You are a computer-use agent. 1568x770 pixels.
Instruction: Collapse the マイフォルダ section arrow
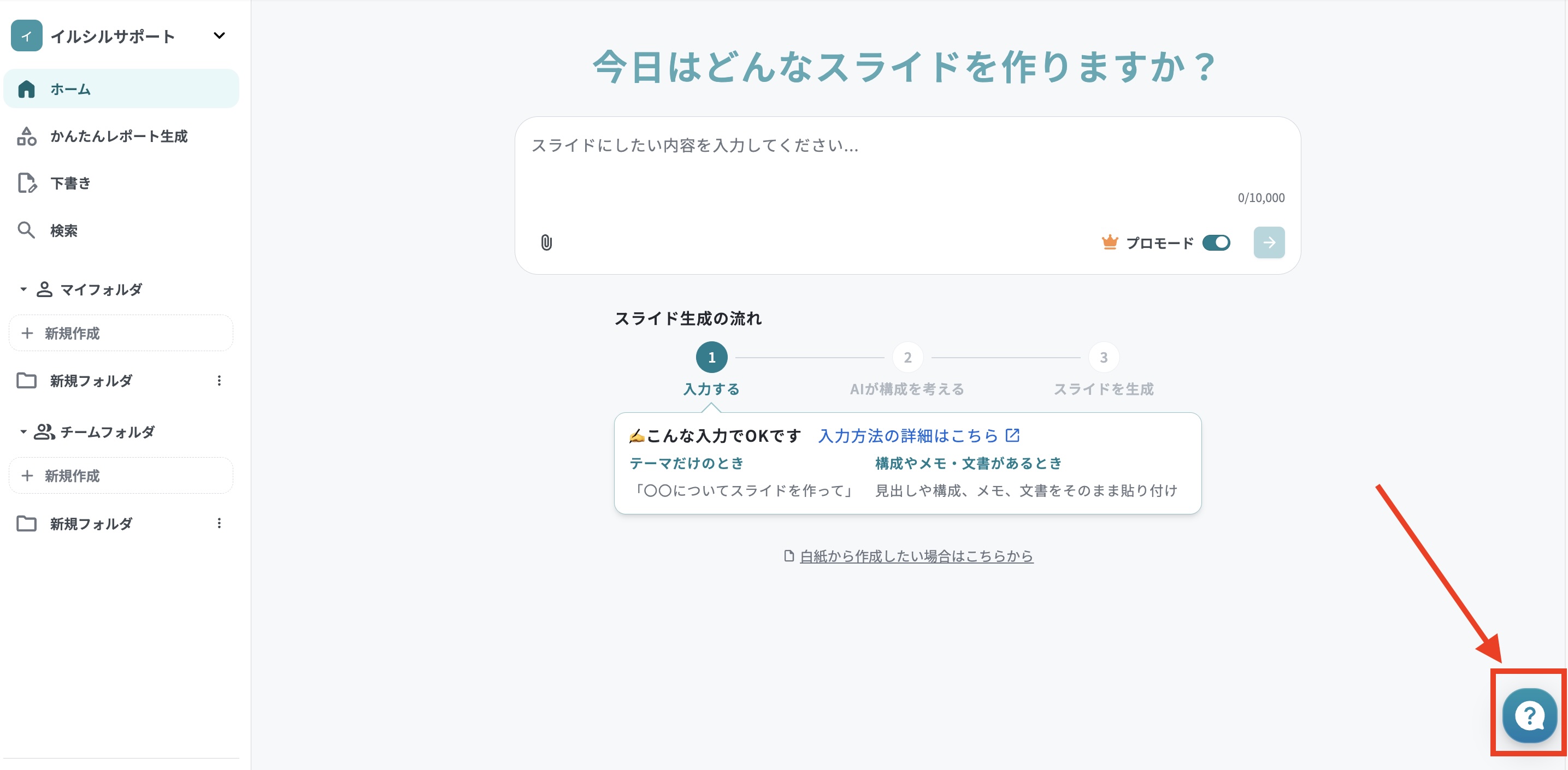click(x=23, y=289)
